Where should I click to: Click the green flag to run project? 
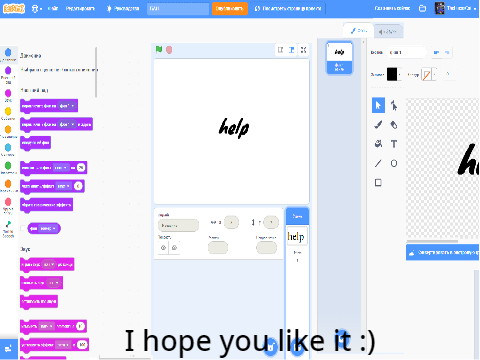tap(159, 50)
